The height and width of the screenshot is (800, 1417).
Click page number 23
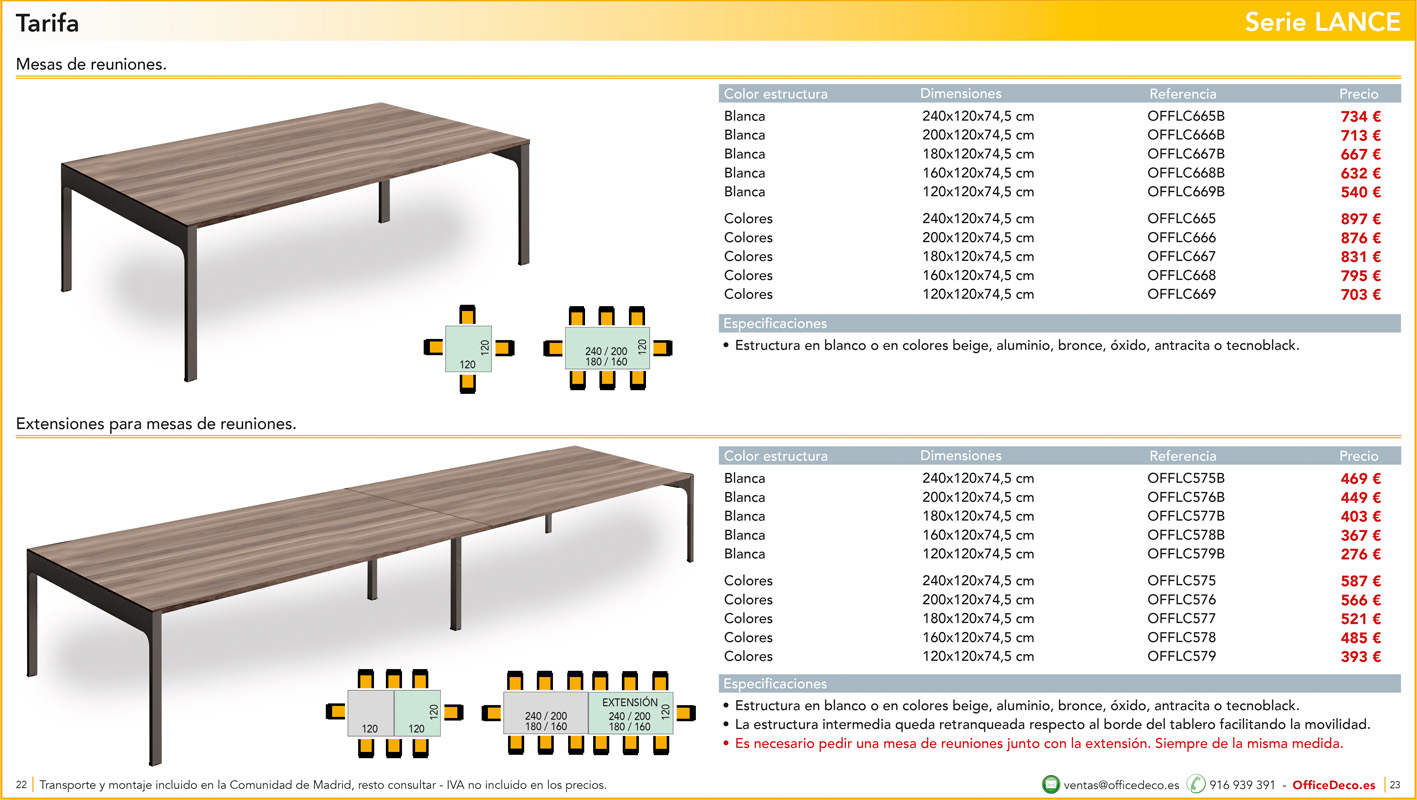coord(1395,785)
